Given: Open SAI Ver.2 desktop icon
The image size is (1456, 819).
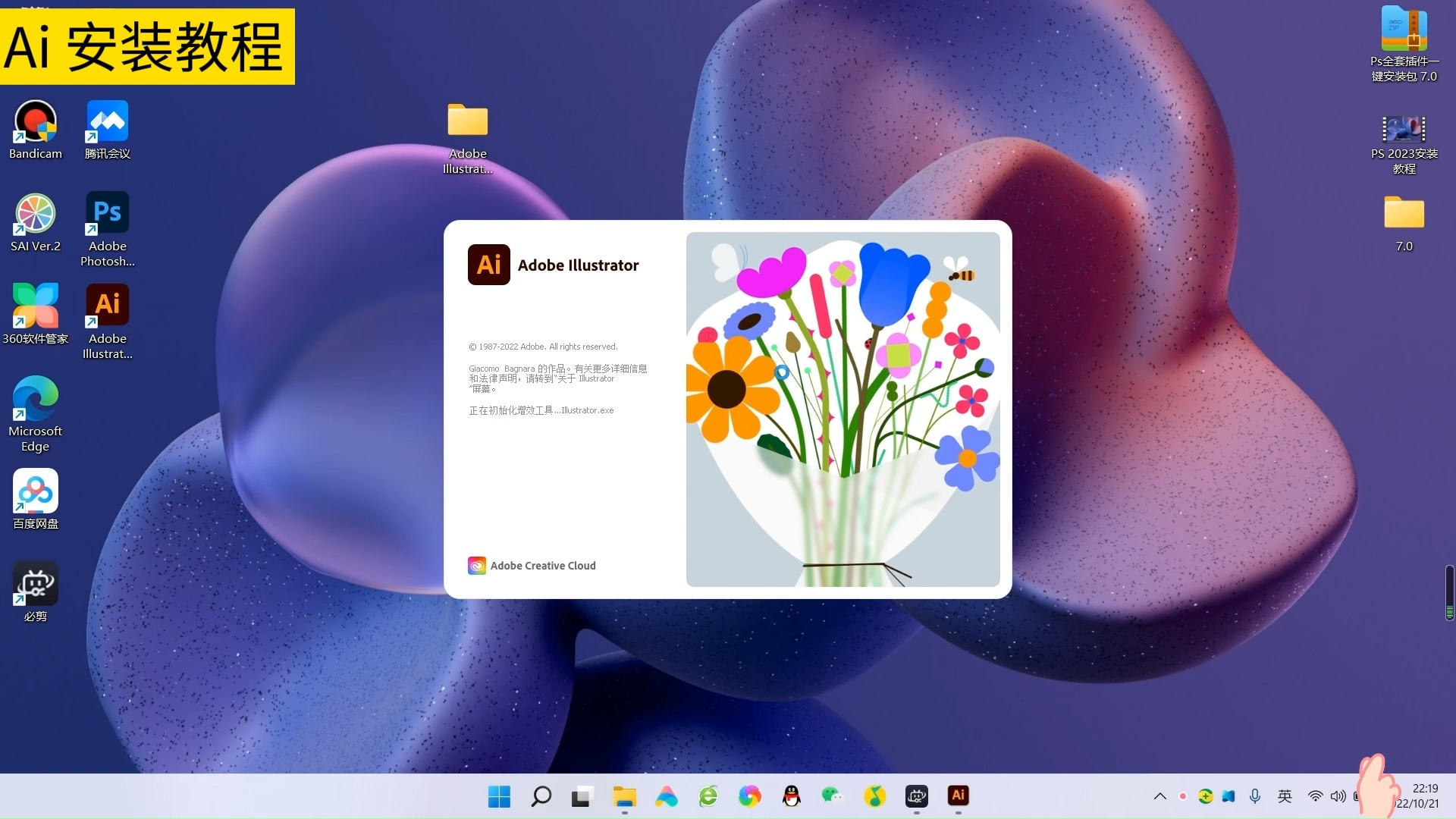Looking at the screenshot, I should [x=35, y=214].
